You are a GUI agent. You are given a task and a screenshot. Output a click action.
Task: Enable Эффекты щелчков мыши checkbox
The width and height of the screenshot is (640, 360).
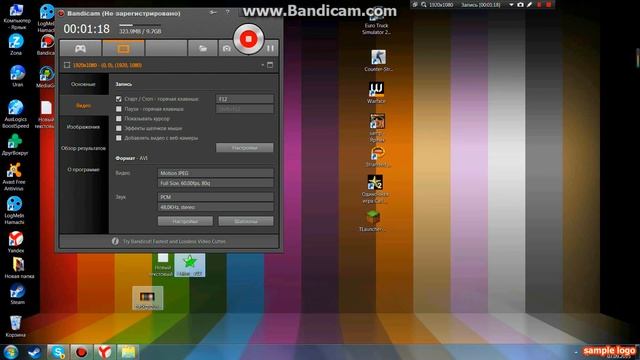click(119, 128)
